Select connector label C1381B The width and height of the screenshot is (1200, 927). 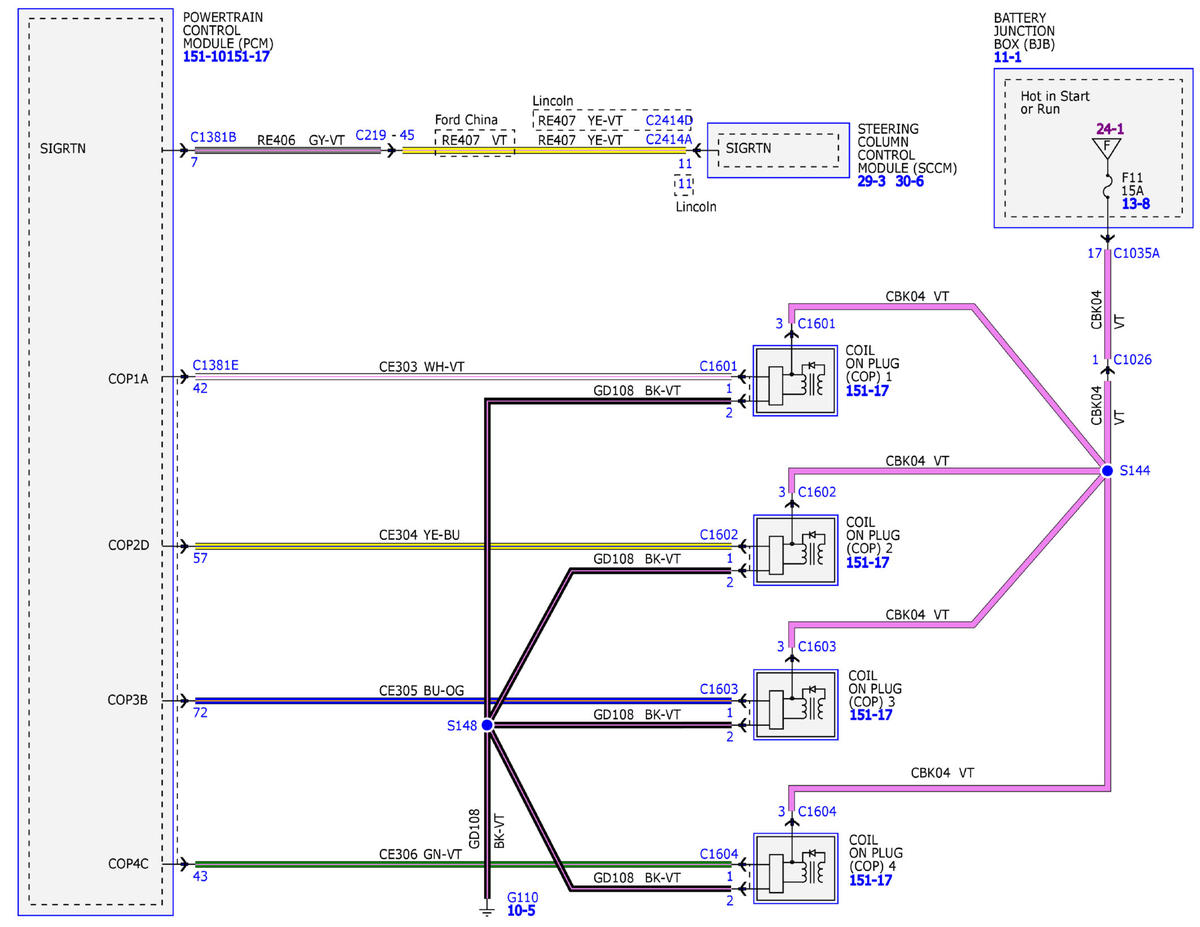tap(213, 138)
